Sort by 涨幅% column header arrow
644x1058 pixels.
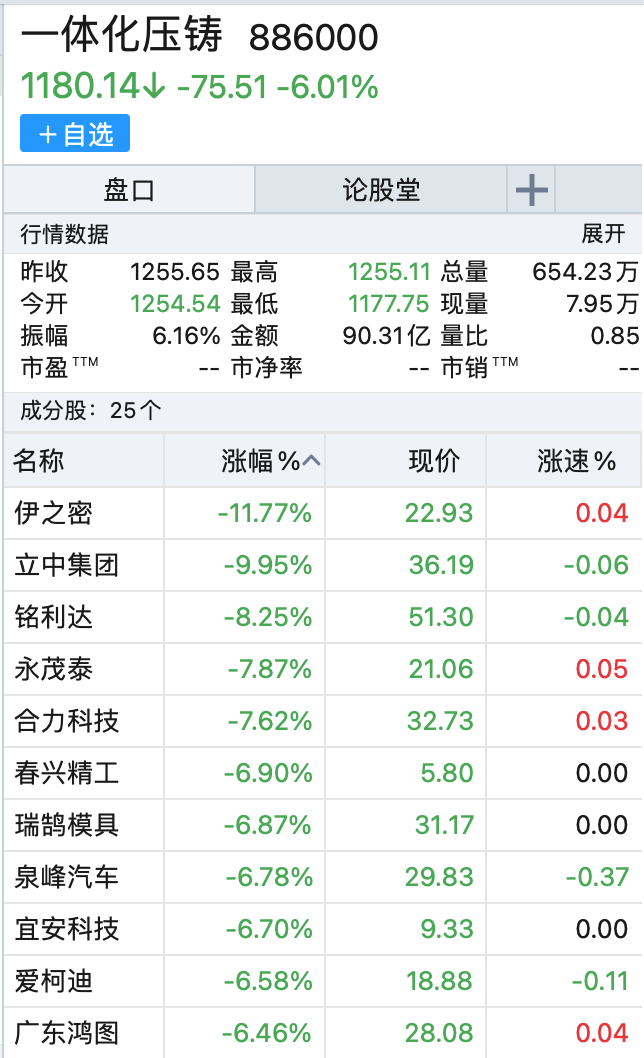pos(311,461)
